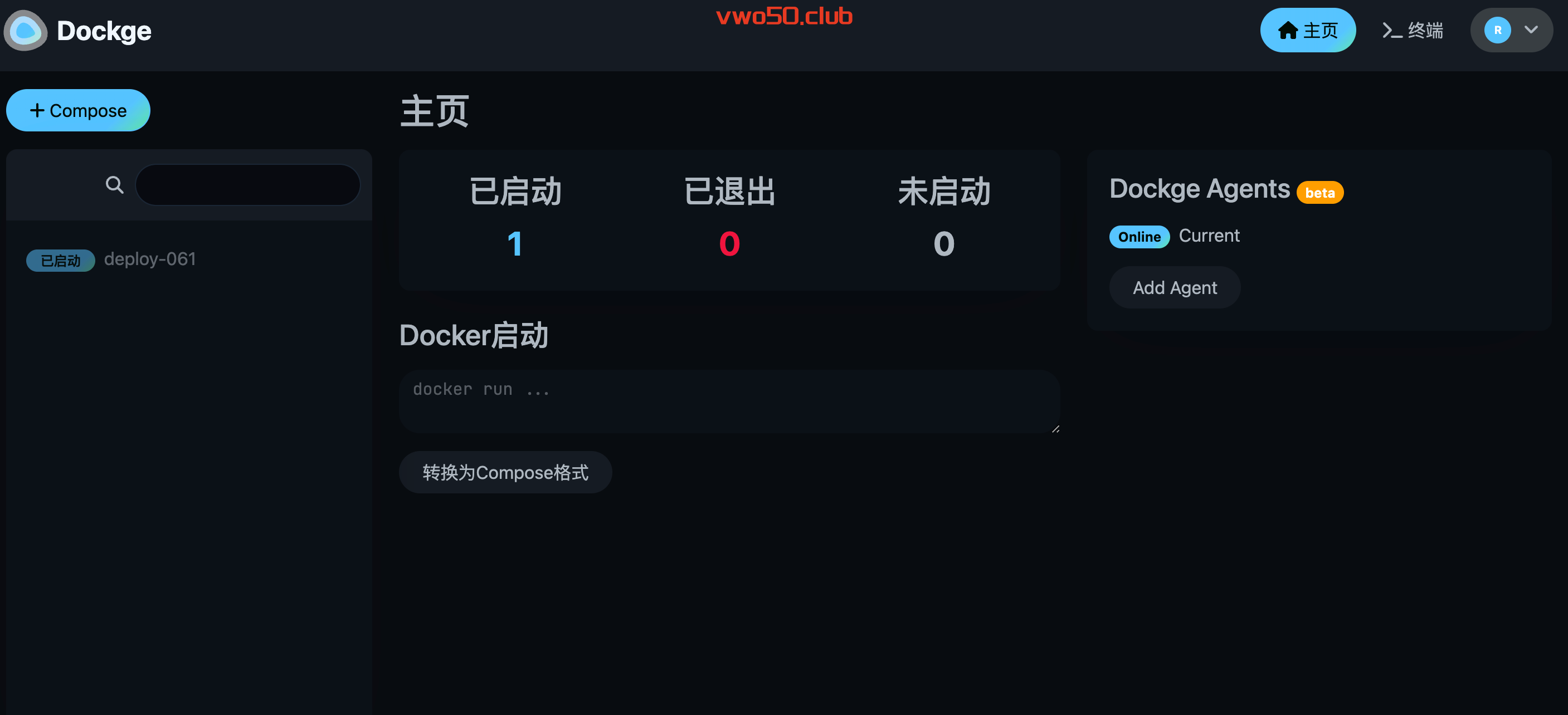Click into the docker run text area
The width and height of the screenshot is (1568, 715).
click(729, 401)
